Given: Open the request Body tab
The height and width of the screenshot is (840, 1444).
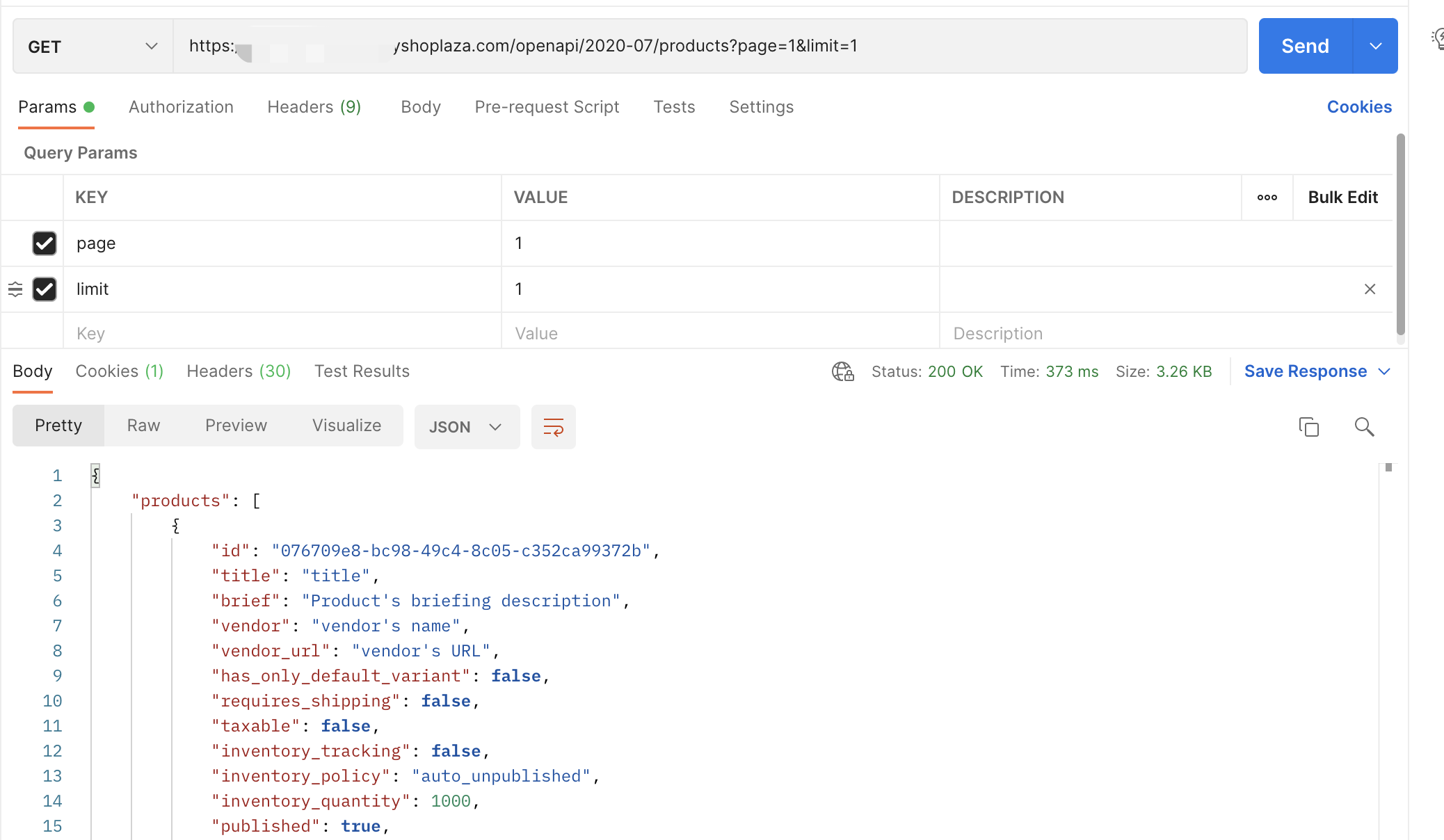Looking at the screenshot, I should [421, 107].
